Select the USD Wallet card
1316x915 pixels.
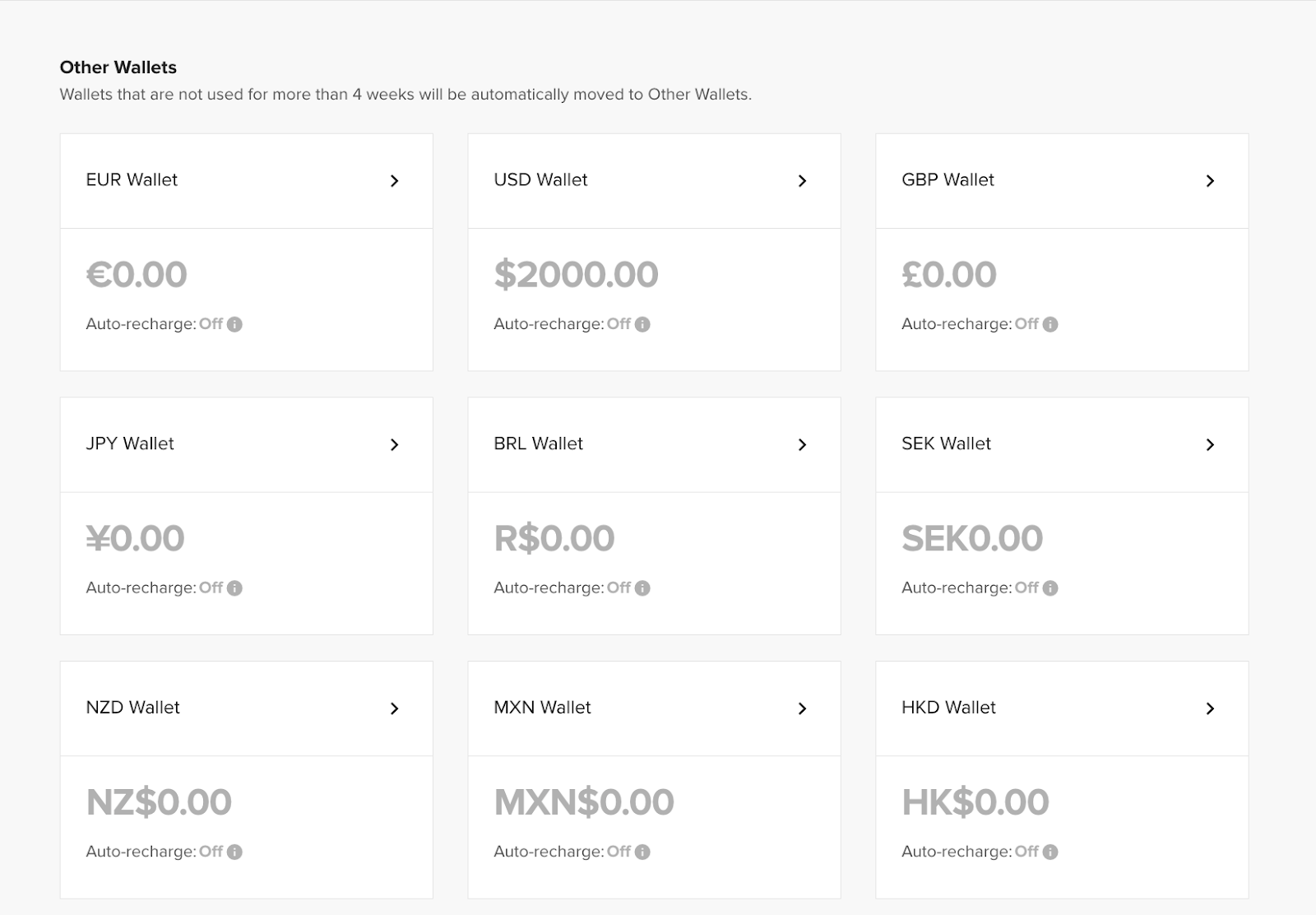point(654,181)
